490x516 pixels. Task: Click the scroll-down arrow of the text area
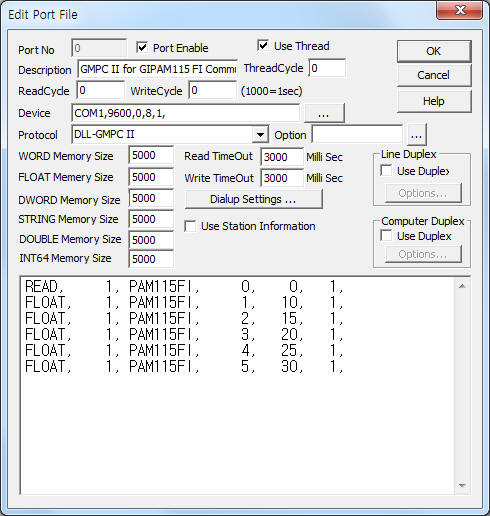click(462, 486)
